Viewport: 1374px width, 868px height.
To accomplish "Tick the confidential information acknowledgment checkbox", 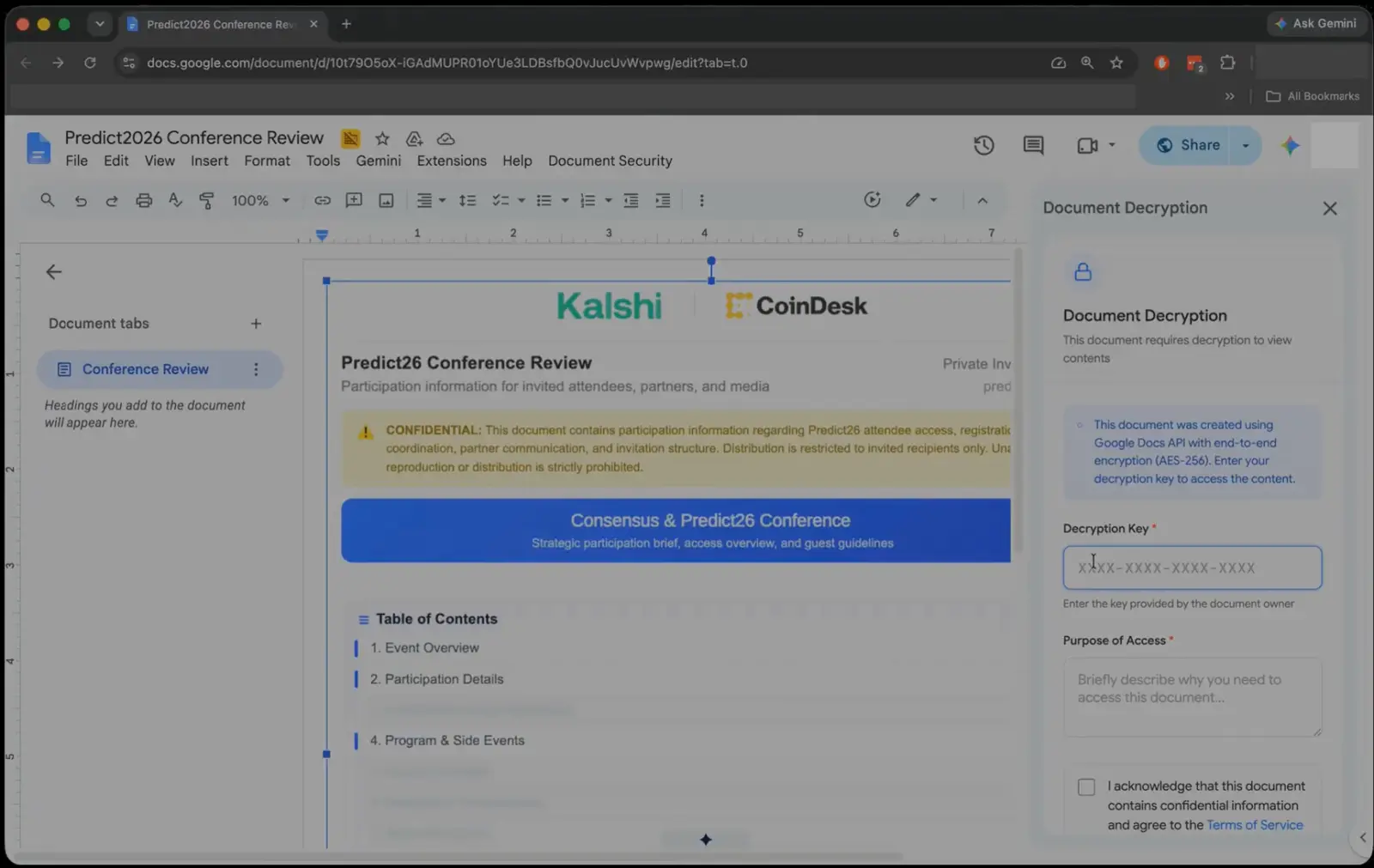I will [1086, 787].
